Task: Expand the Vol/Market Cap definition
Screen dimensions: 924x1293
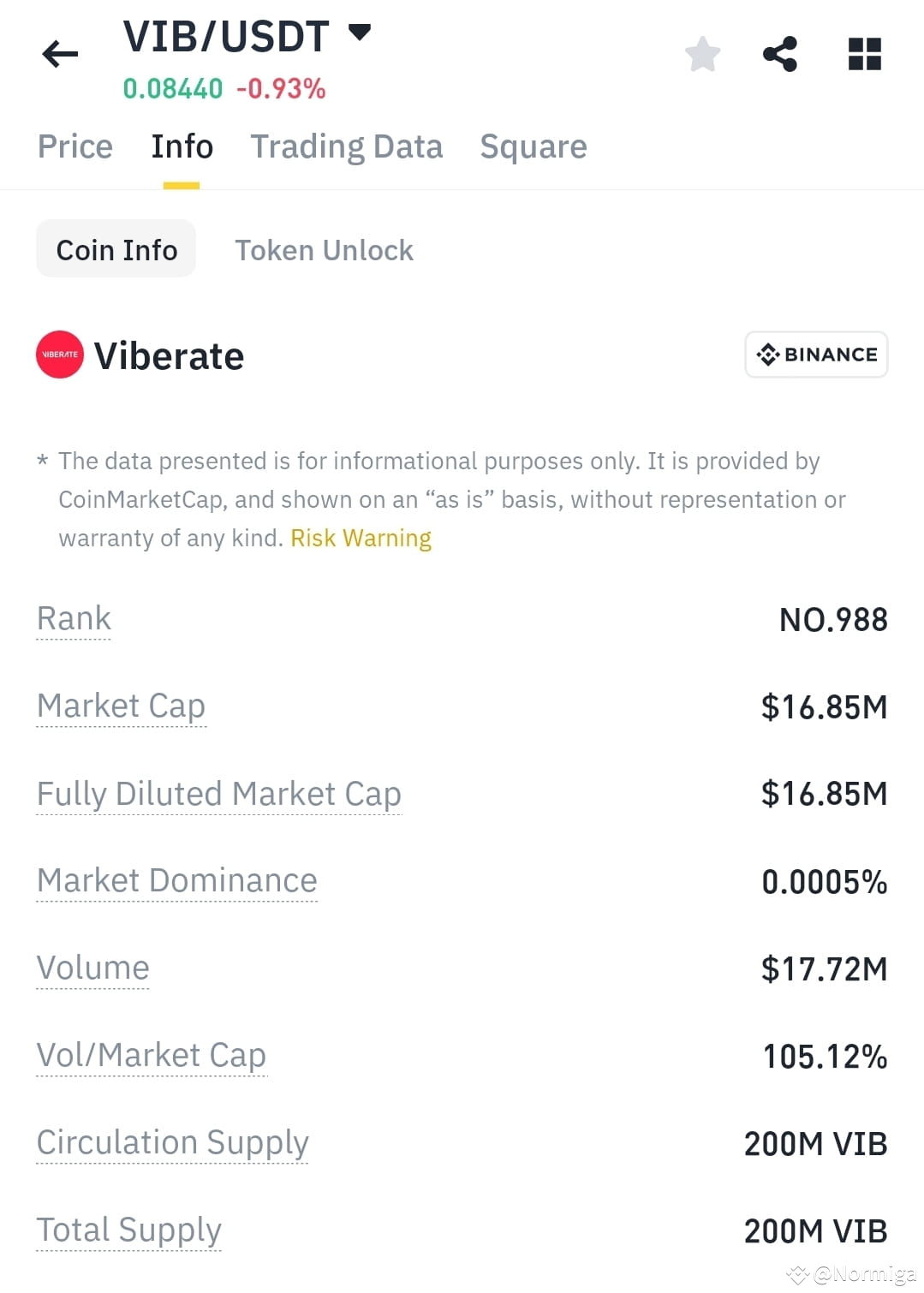Action: click(151, 1055)
